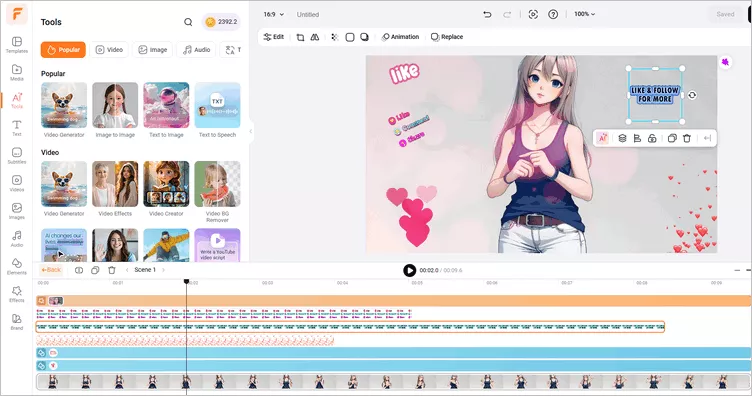Delete the clip in timeline toolbar

click(112, 270)
